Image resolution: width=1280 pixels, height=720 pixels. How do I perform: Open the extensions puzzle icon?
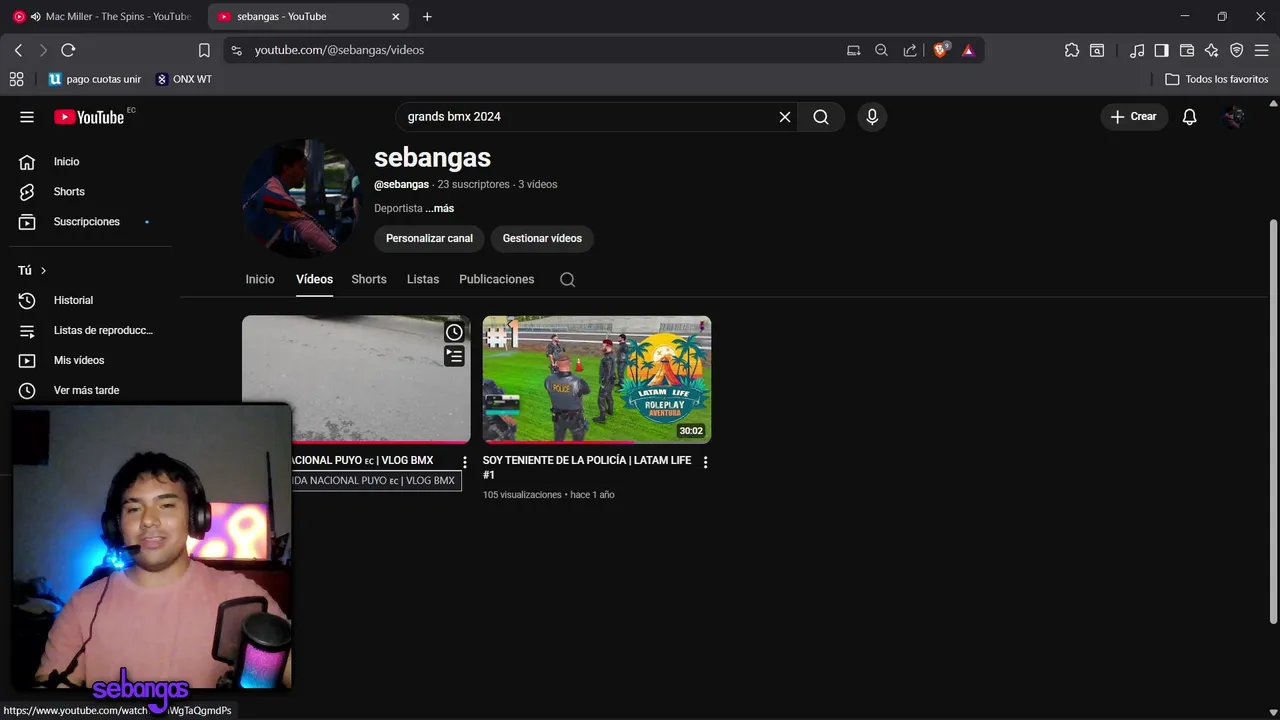coord(1072,50)
